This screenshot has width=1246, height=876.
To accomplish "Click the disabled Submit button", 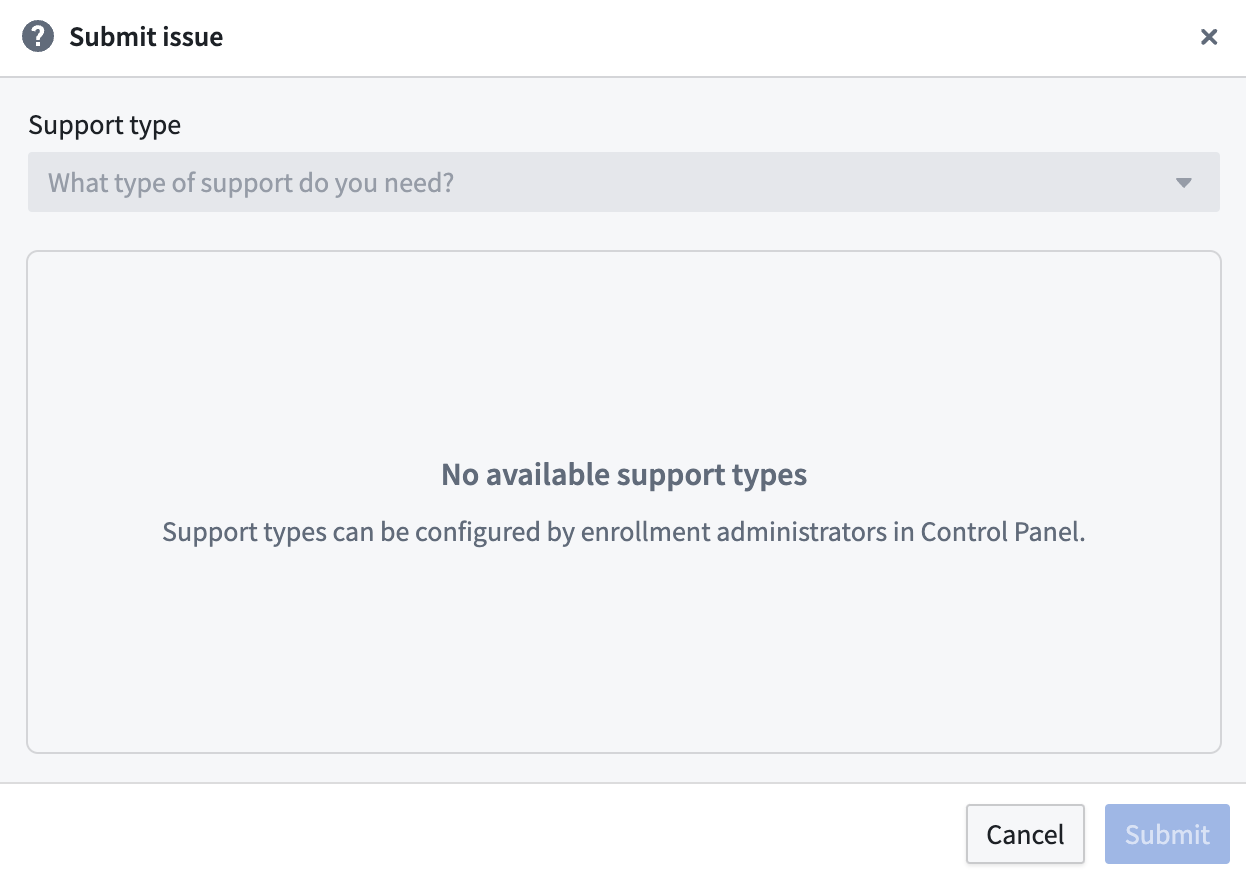I will [1167, 834].
